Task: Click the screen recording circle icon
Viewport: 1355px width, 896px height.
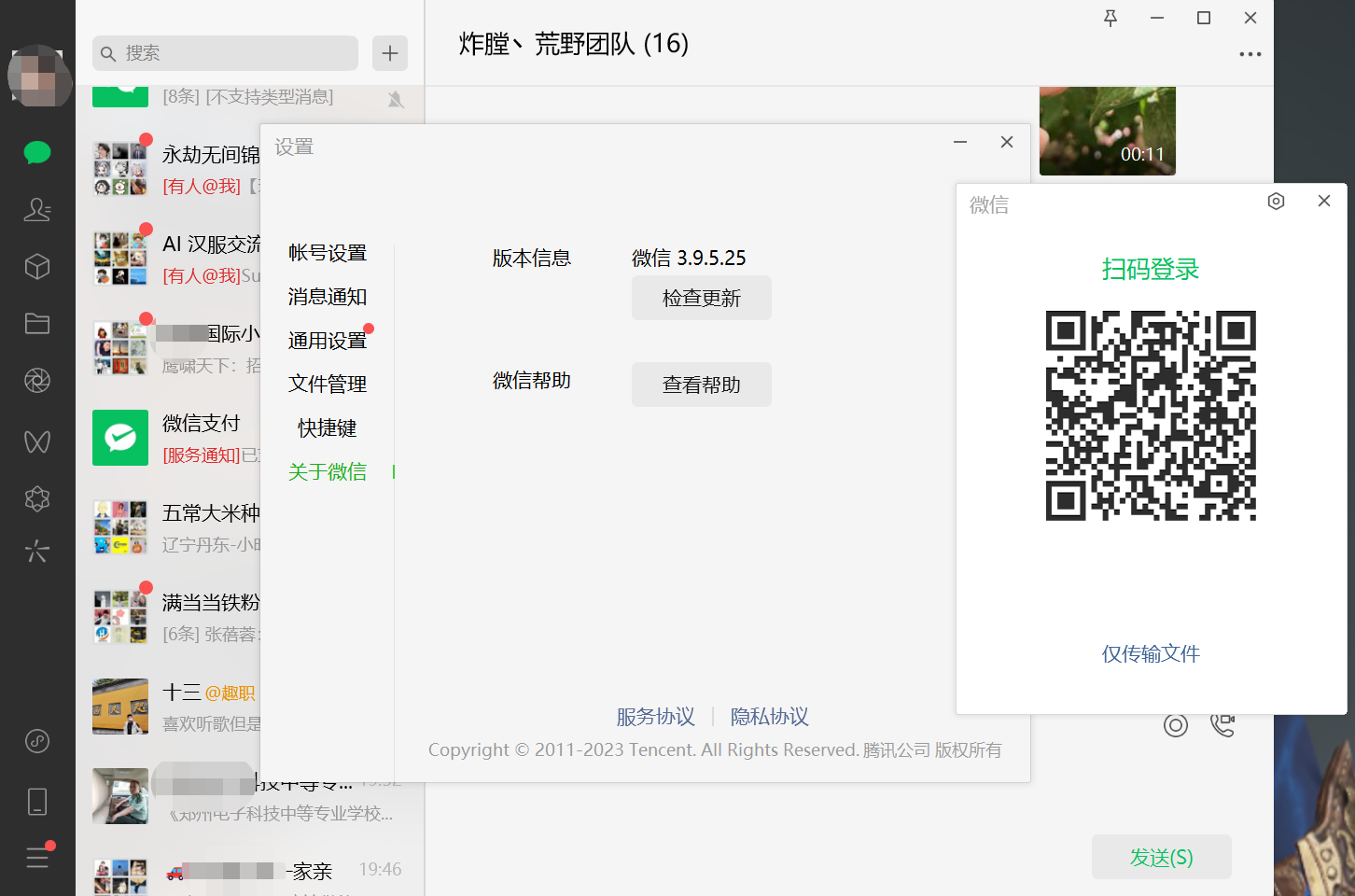Action: (1175, 724)
